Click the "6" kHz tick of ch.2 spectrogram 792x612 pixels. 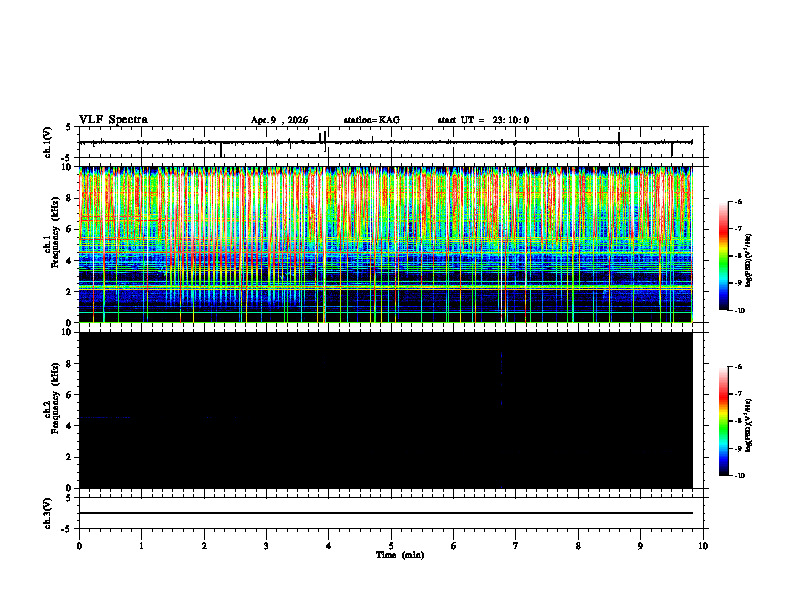coord(70,395)
